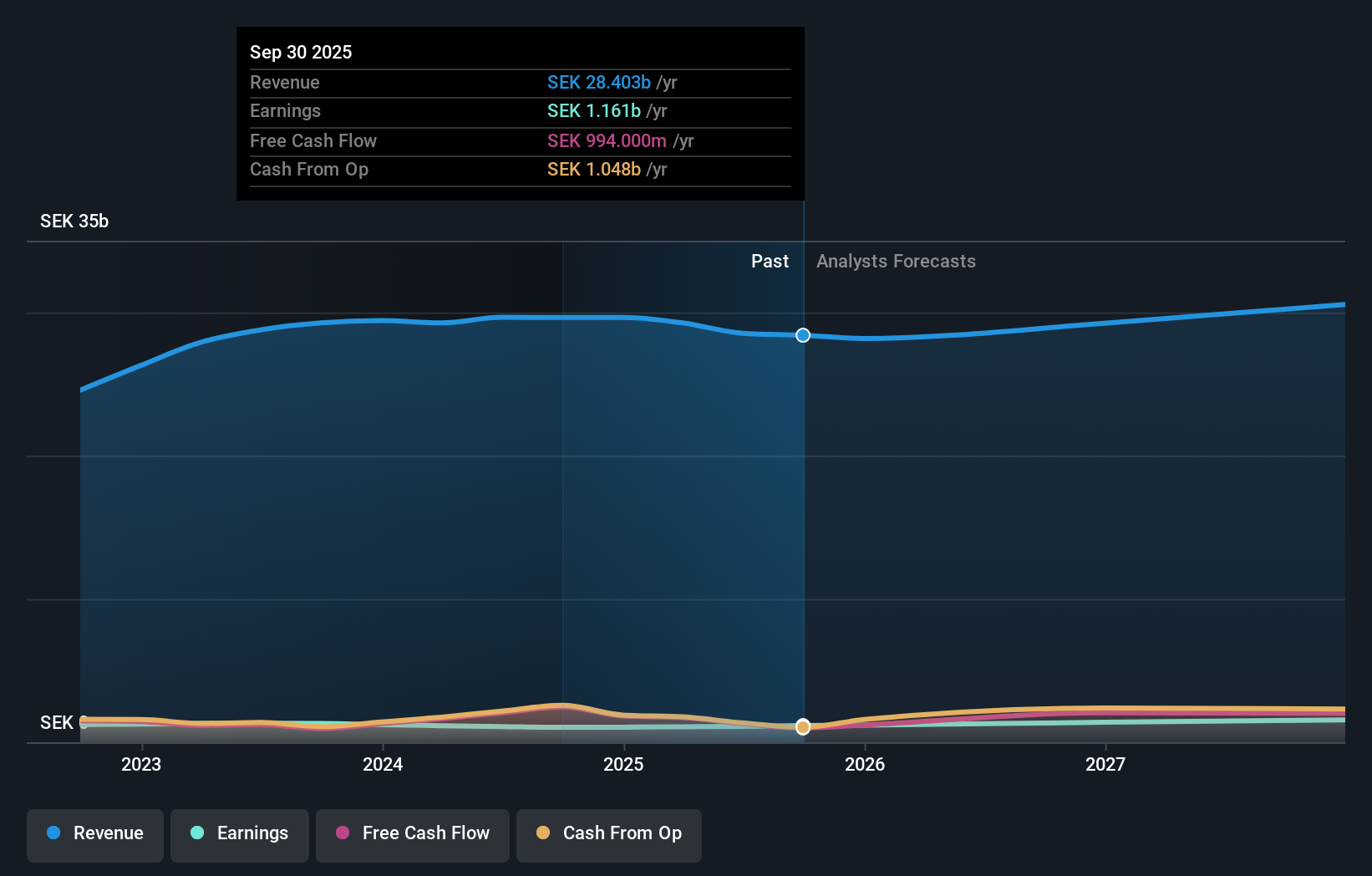The image size is (1372, 876).
Task: Click the teal Earnings legend dot
Action: 196,833
